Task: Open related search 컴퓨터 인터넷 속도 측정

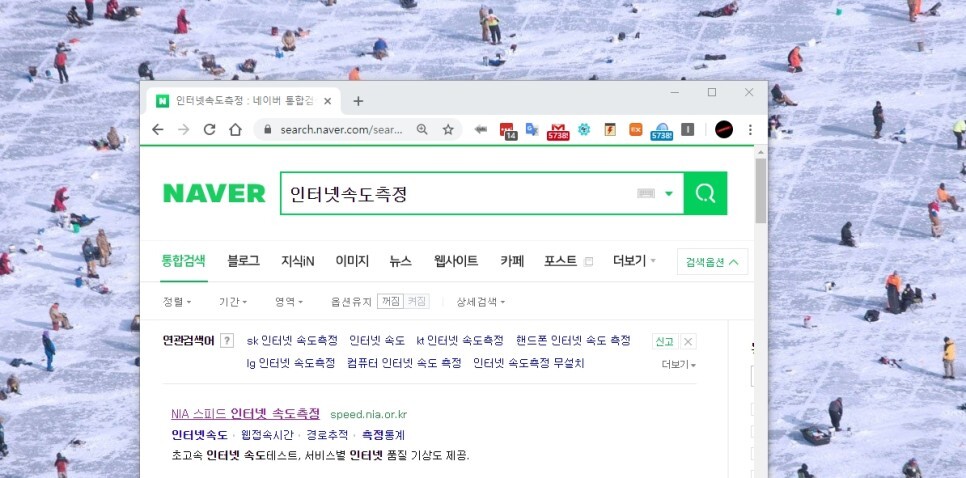Action: (x=404, y=363)
